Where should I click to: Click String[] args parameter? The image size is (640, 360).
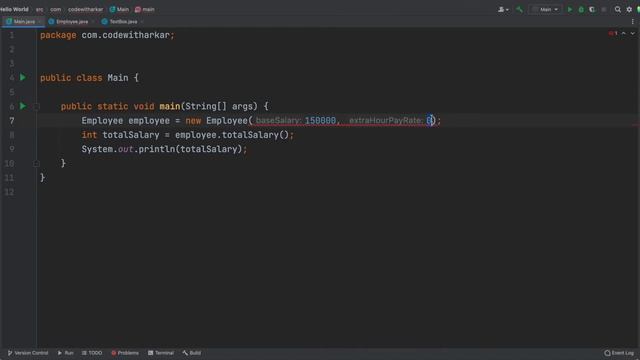pyautogui.click(x=221, y=107)
